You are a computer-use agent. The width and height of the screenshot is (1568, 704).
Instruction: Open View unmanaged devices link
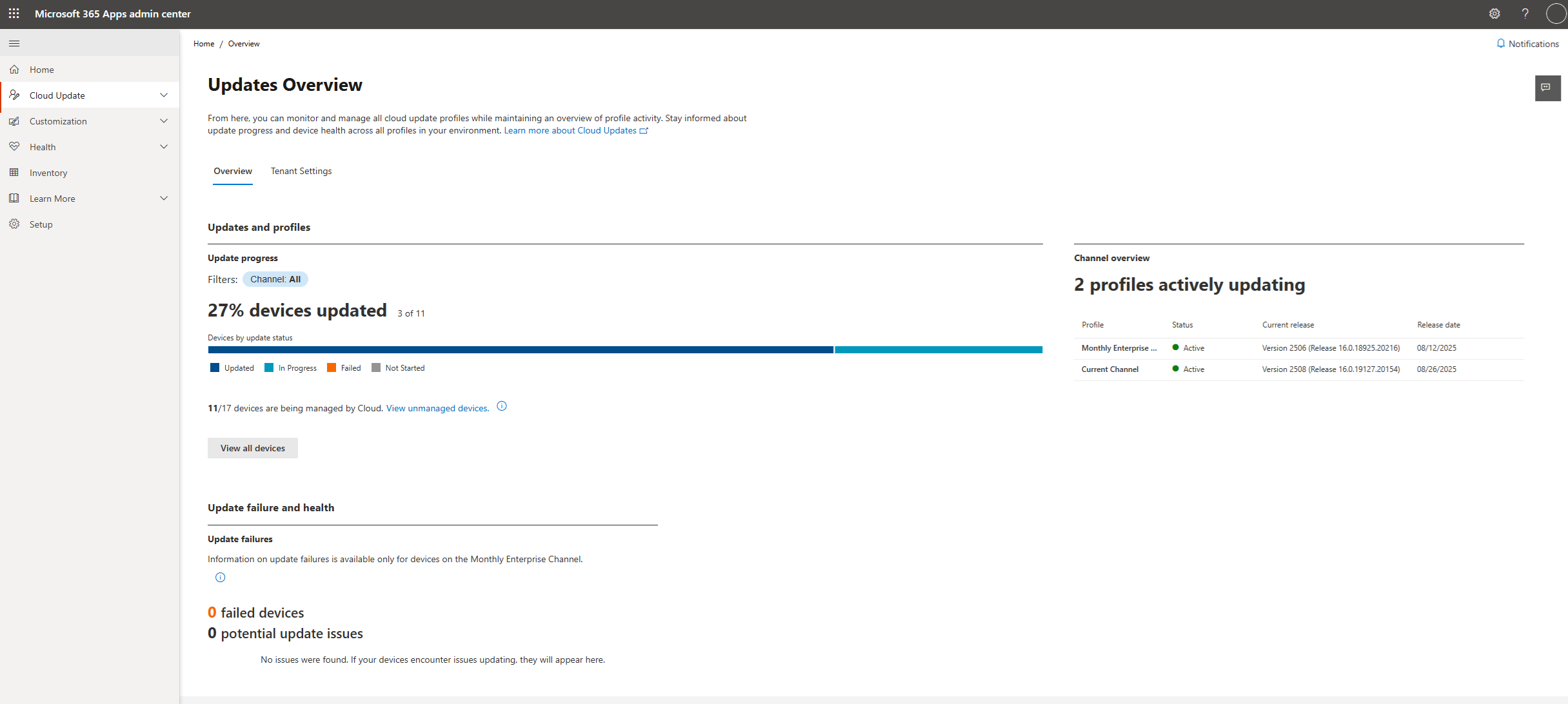[437, 408]
